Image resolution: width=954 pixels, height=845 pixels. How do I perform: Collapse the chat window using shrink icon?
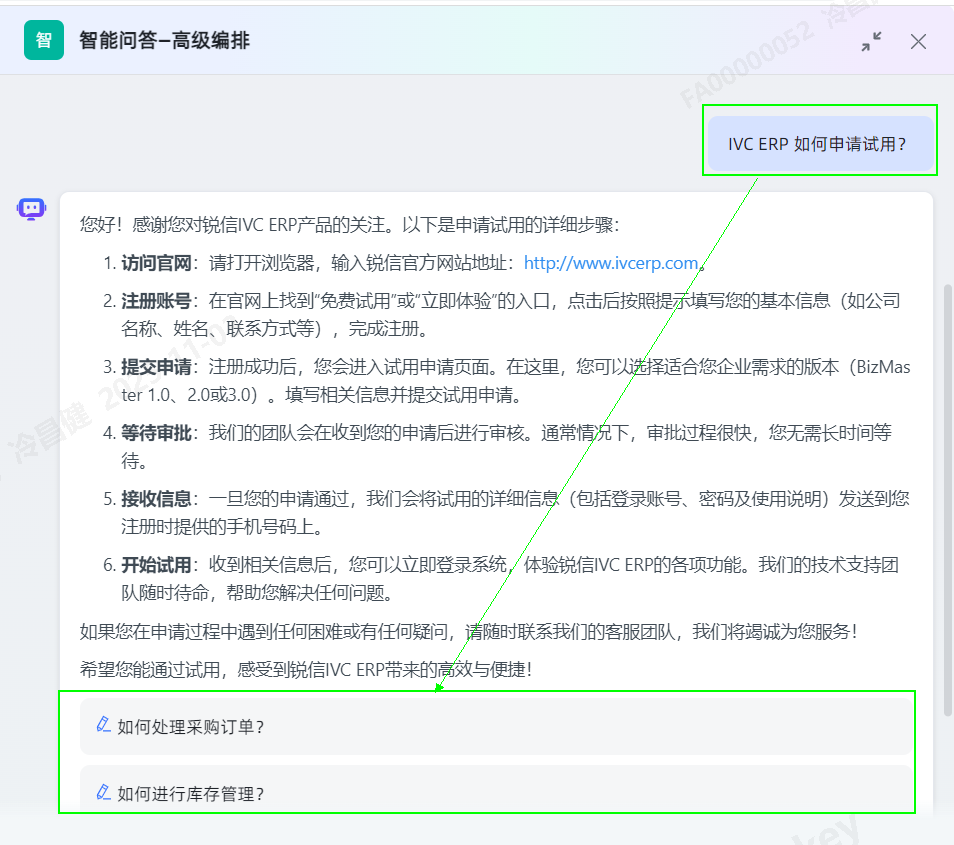coord(872,41)
